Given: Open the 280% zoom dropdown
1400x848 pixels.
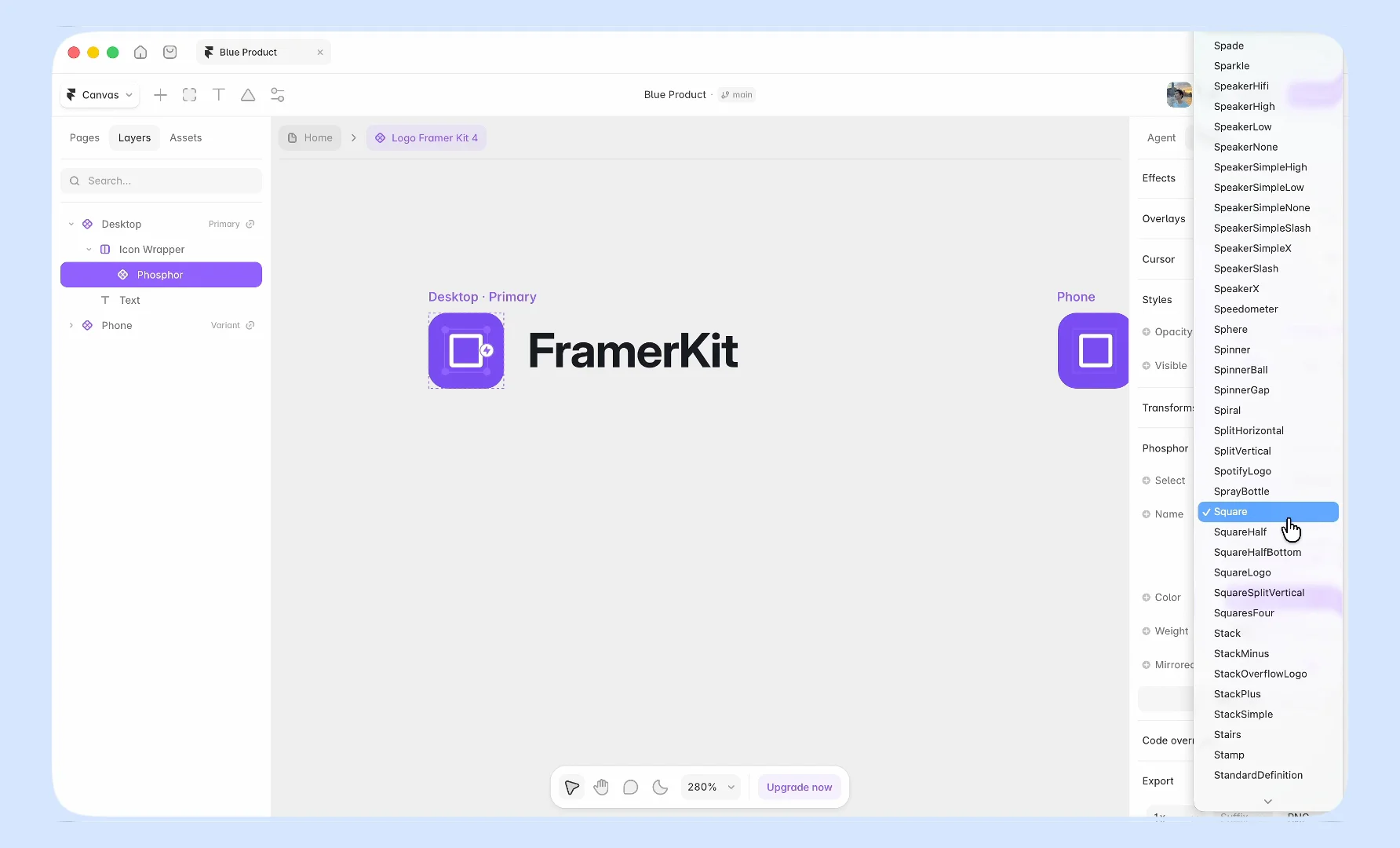Looking at the screenshot, I should coord(711,787).
